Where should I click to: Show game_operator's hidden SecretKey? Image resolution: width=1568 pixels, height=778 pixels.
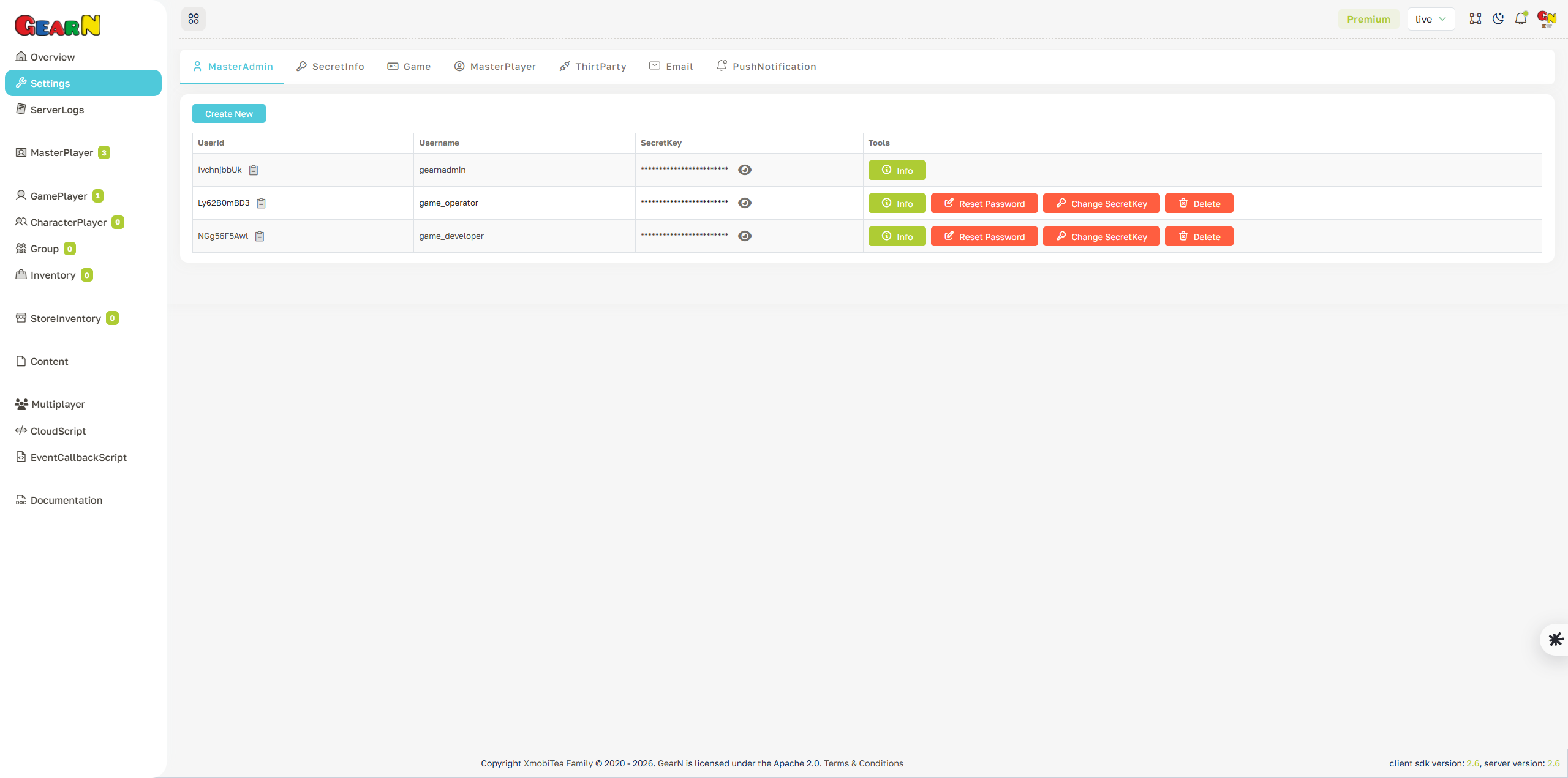(745, 203)
